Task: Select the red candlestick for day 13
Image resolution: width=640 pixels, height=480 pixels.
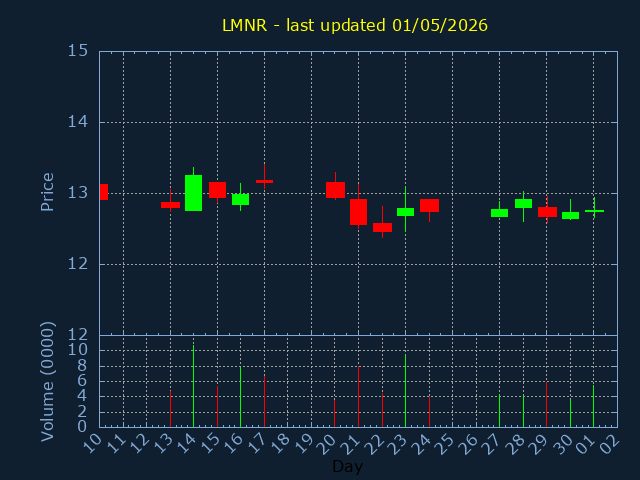Action: tap(170, 205)
